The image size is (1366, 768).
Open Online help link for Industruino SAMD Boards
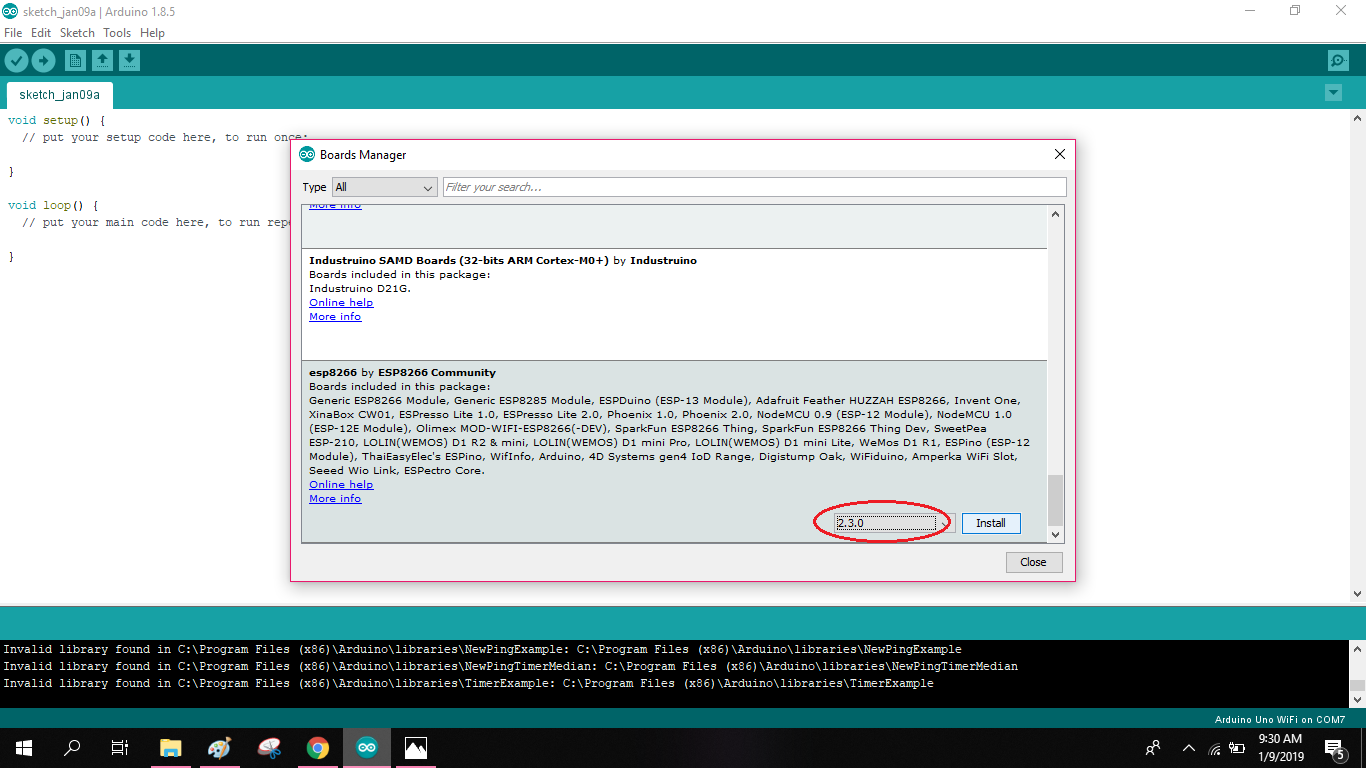(341, 302)
